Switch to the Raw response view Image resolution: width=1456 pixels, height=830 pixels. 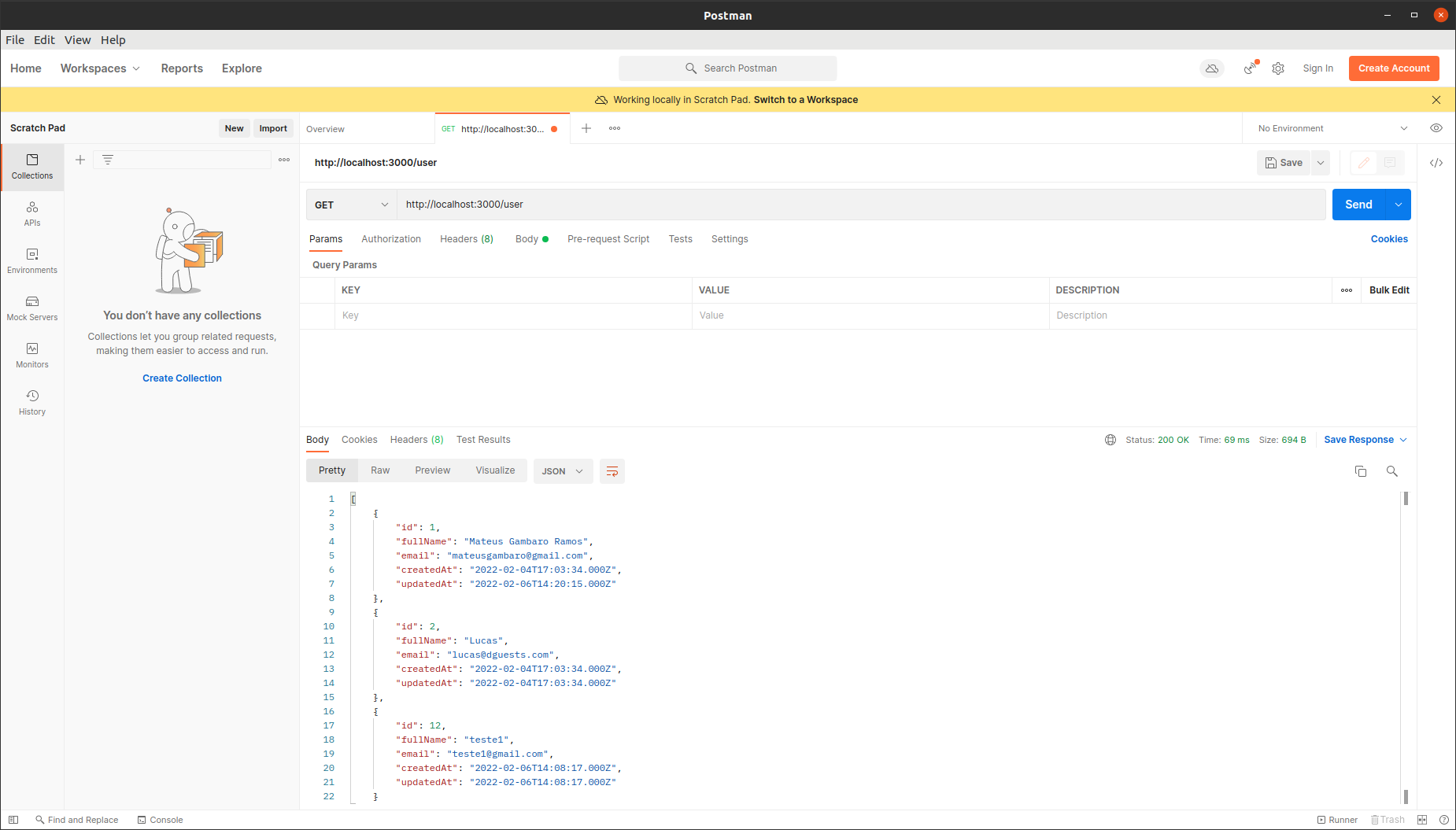pos(380,470)
